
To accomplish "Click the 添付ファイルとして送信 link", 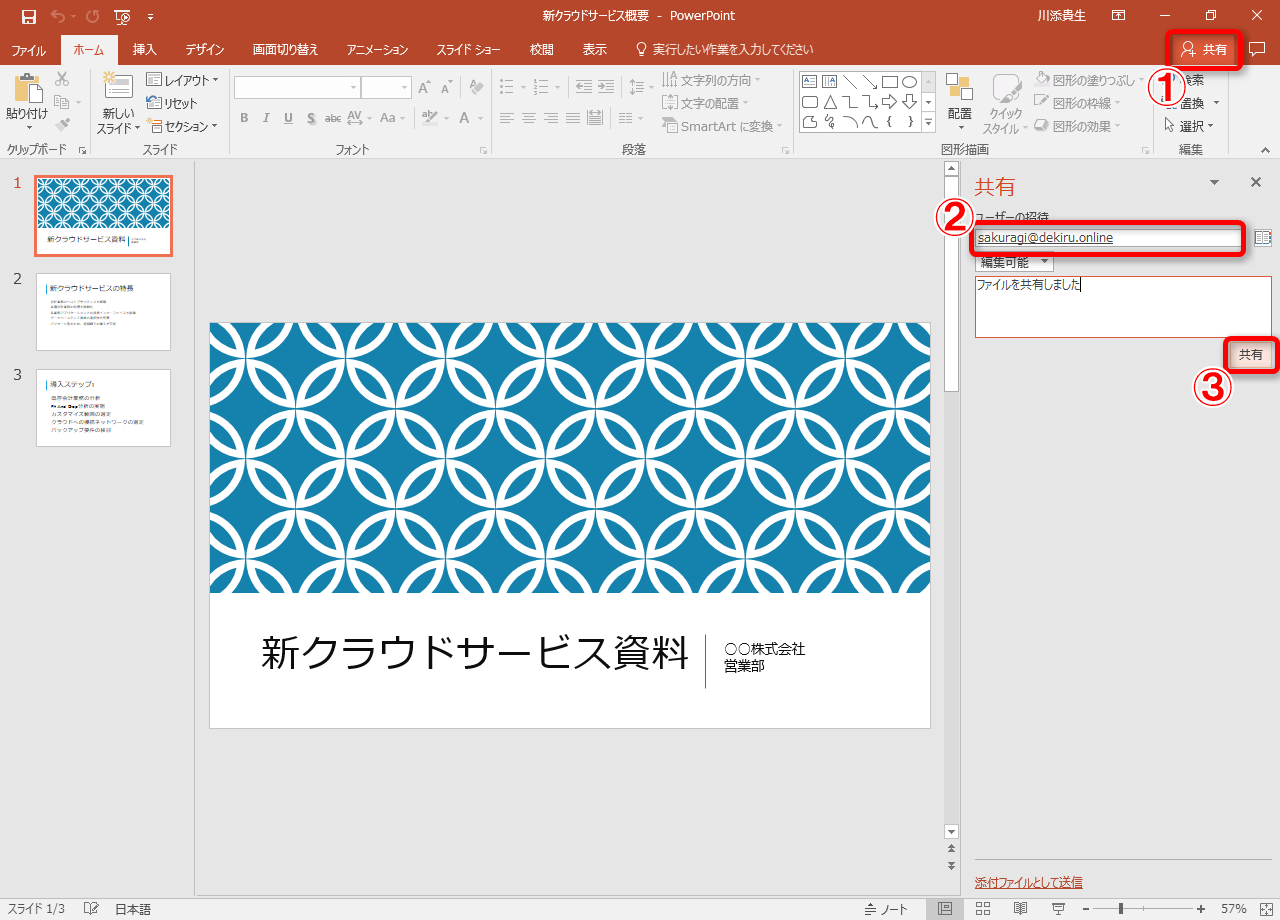I will tap(1028, 882).
